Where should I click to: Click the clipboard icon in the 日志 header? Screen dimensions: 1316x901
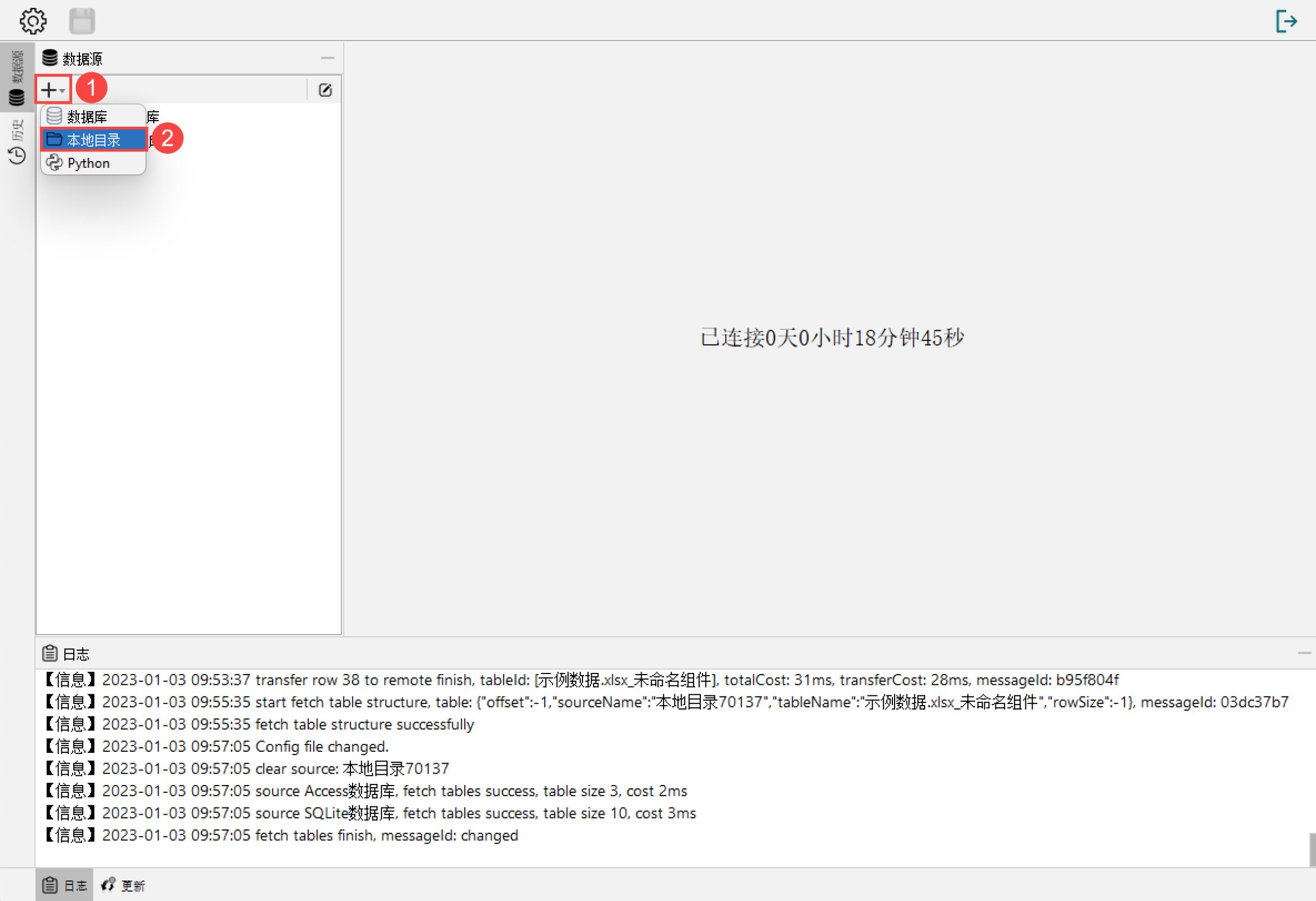[50, 654]
